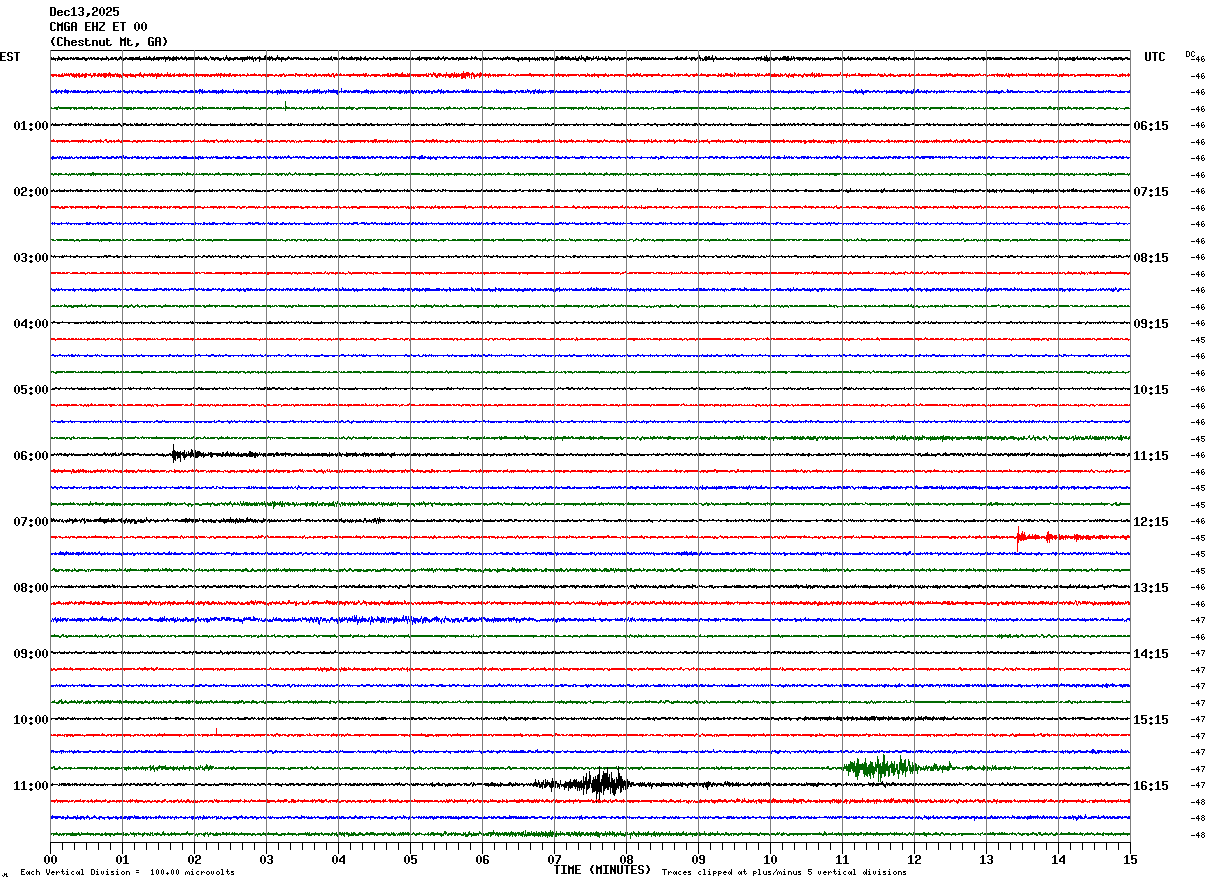Image resolution: width=1210 pixels, height=886 pixels.
Task: Click the location label (Chestnut Mt, GA)
Action: 109,42
